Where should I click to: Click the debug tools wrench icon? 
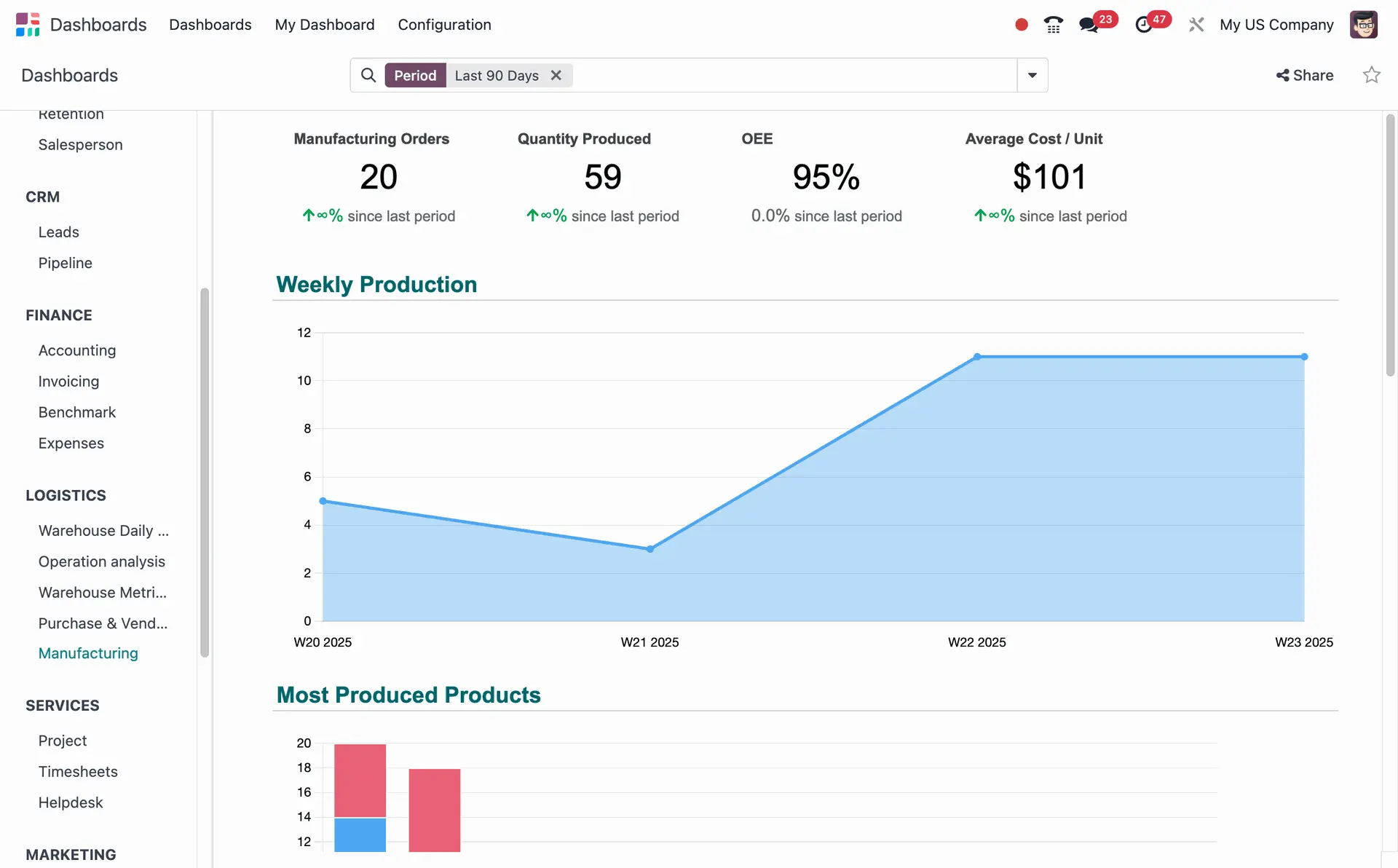1196,25
